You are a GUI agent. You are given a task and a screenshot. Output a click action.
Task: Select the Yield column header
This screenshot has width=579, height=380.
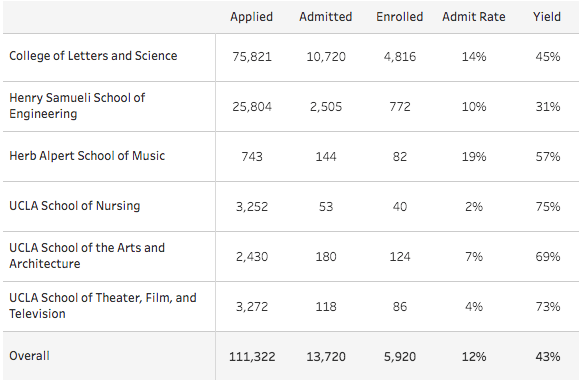547,17
